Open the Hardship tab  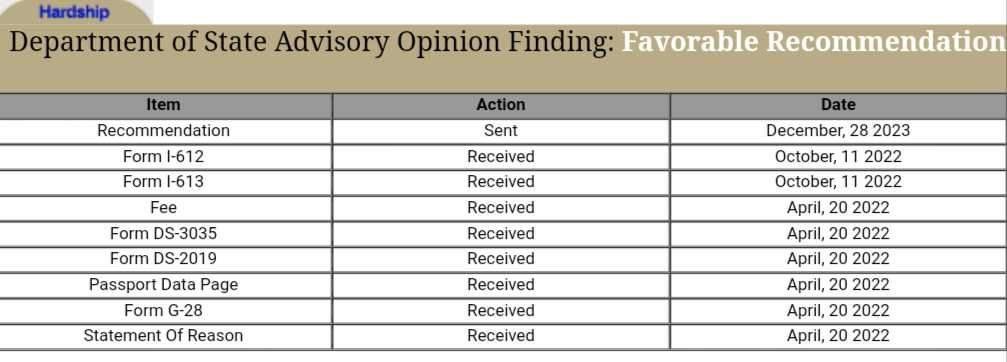74,12
